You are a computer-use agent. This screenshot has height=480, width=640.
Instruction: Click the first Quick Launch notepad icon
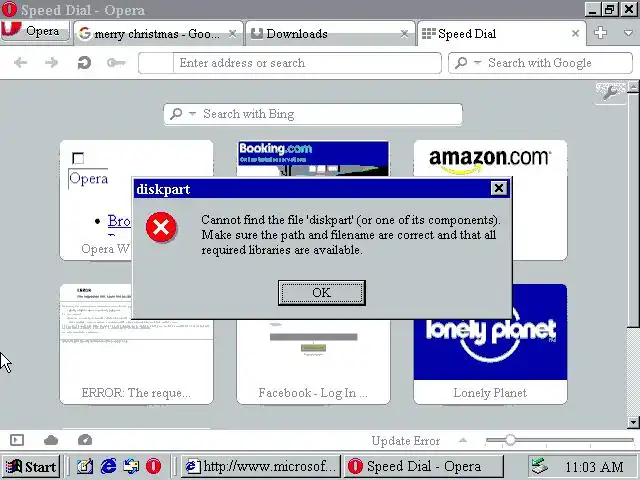85,467
